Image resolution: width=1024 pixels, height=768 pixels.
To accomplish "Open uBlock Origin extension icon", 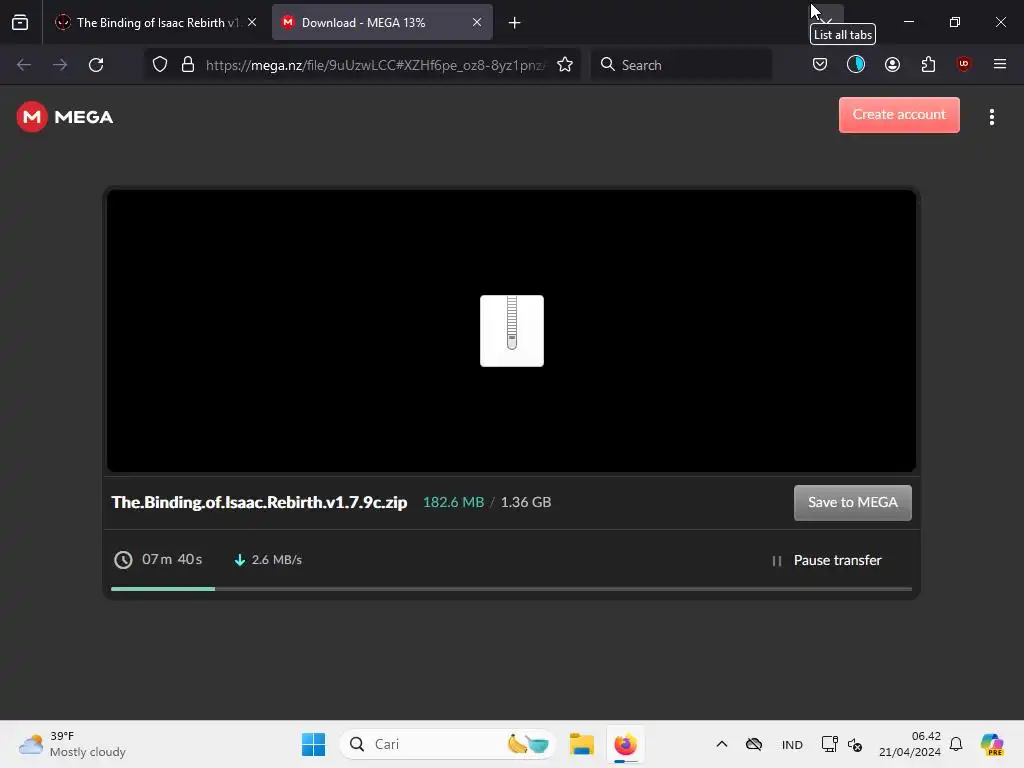I will click(x=964, y=64).
